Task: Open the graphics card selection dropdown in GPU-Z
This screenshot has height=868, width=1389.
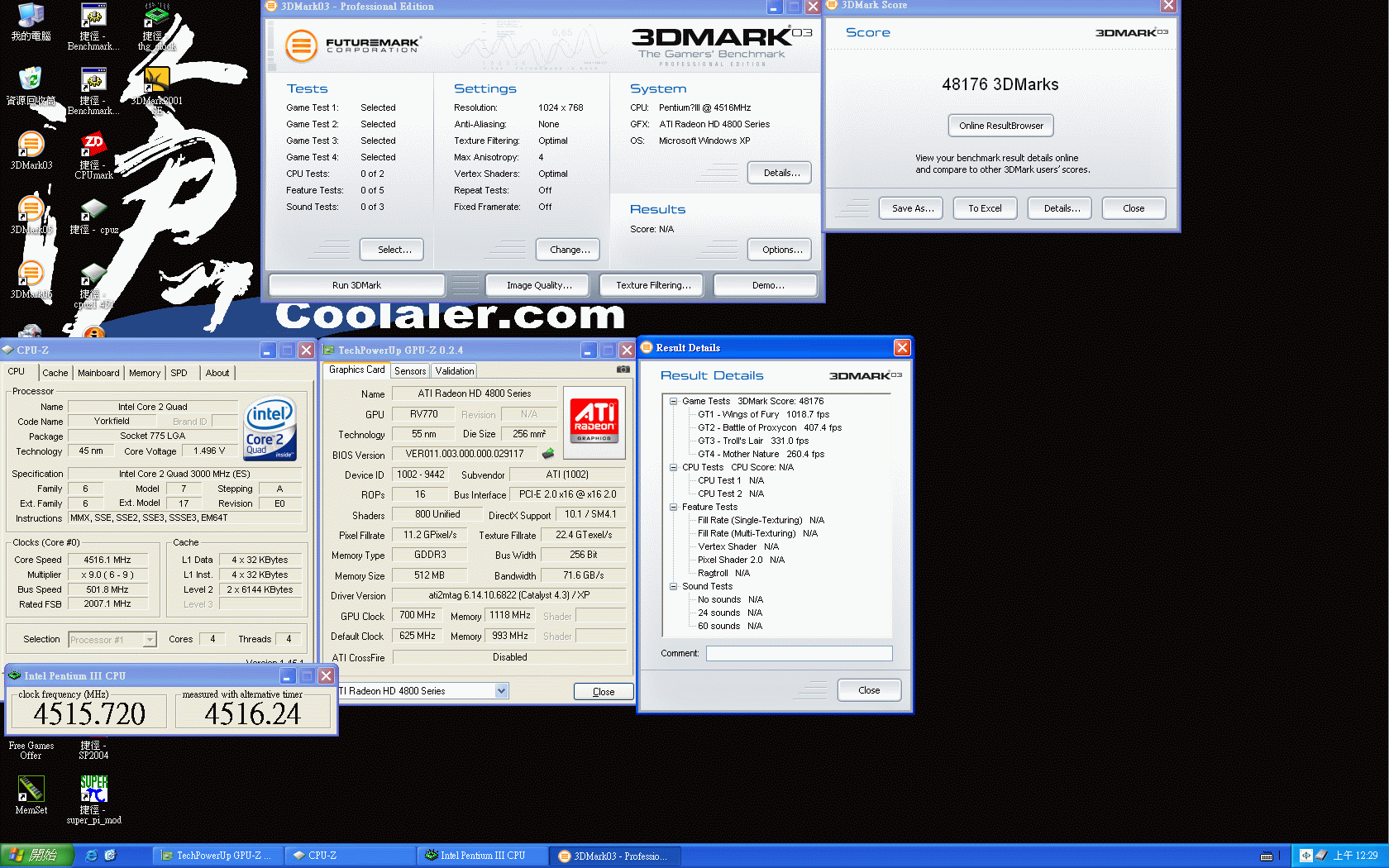Action: [501, 691]
